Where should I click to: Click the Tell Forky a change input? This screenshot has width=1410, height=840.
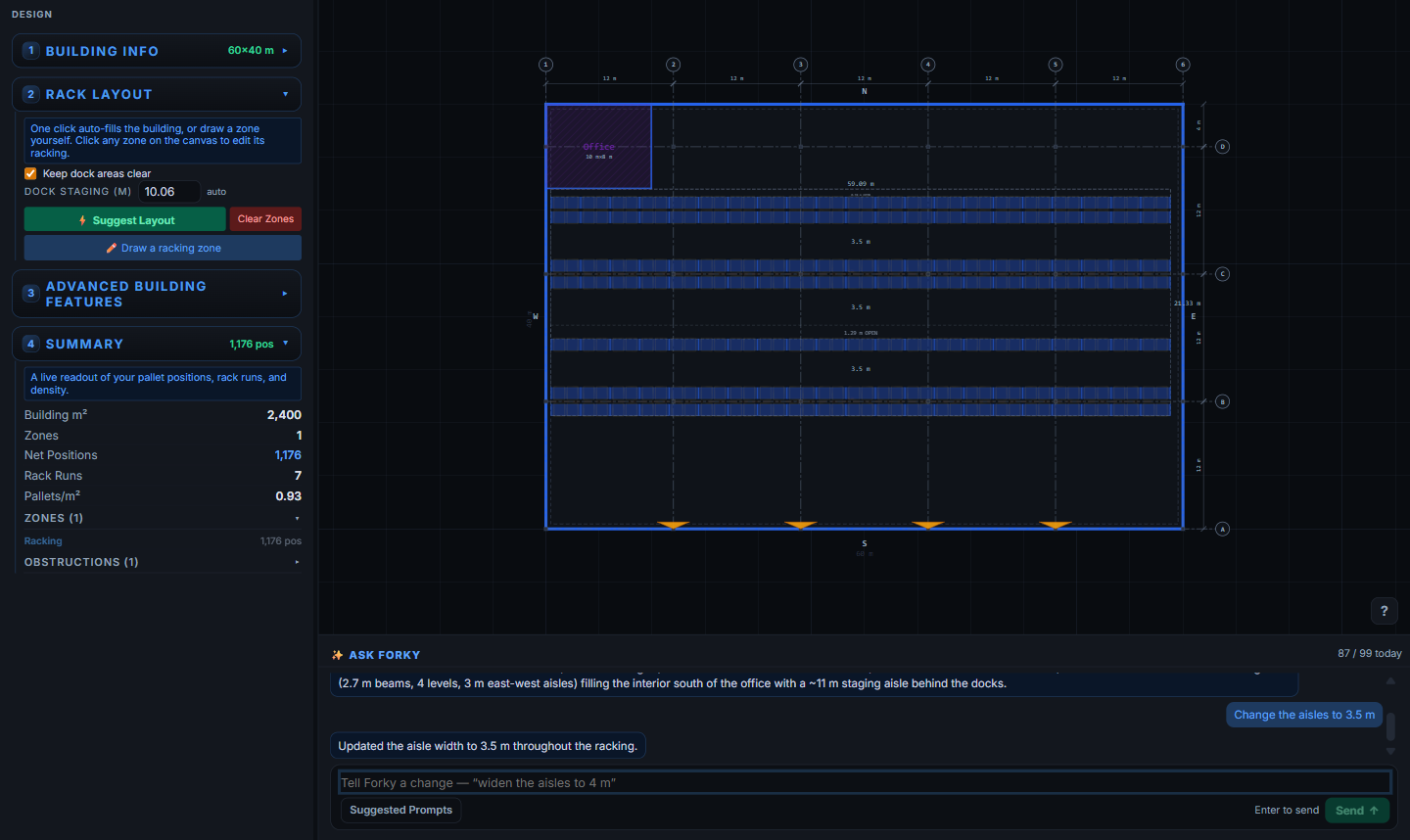click(865, 782)
